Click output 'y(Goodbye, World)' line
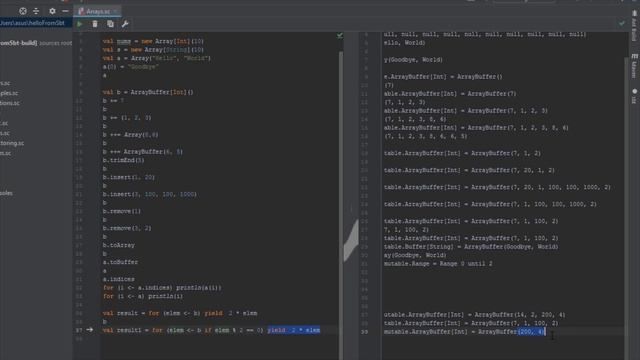This screenshot has width=640, height=360. pos(413,60)
